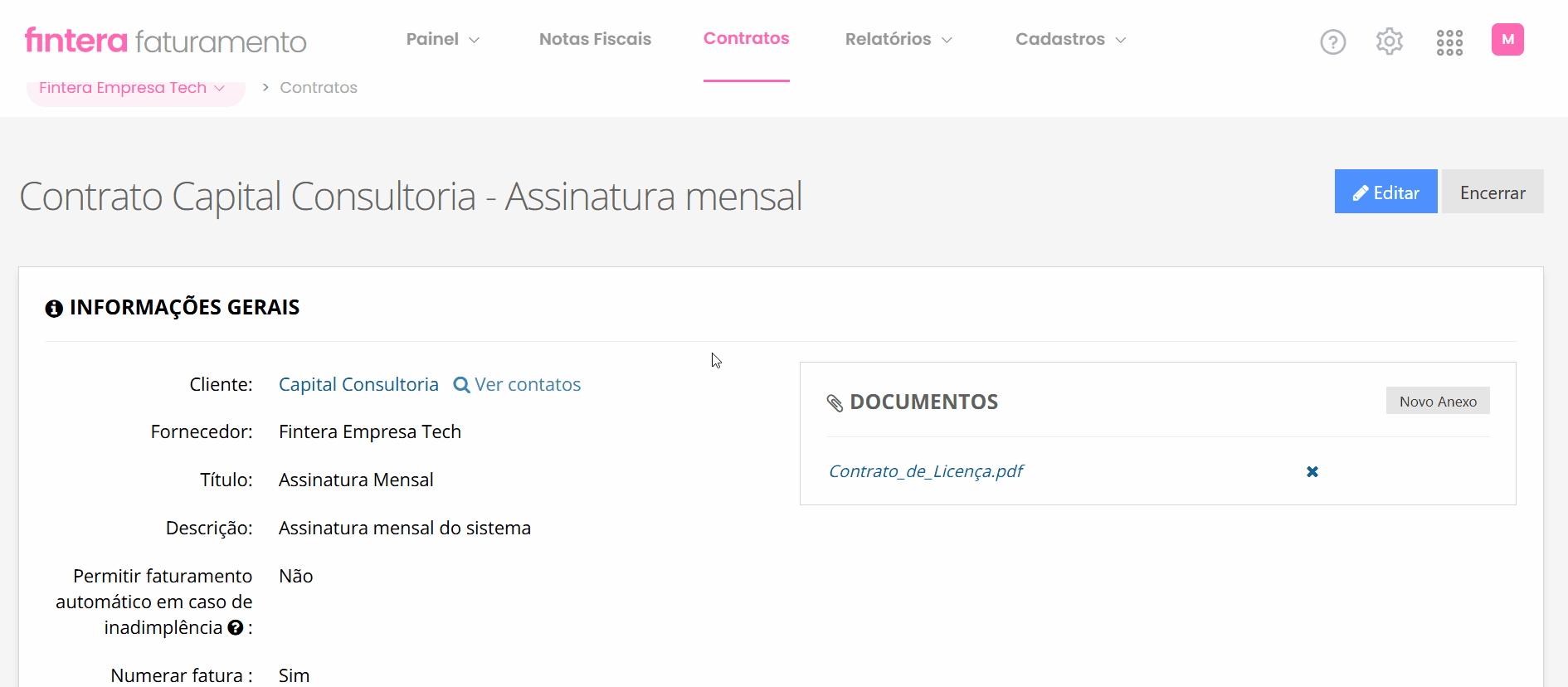Click 'Assinatura mensal do sistema' description text
This screenshot has width=1568, height=687.
click(405, 528)
